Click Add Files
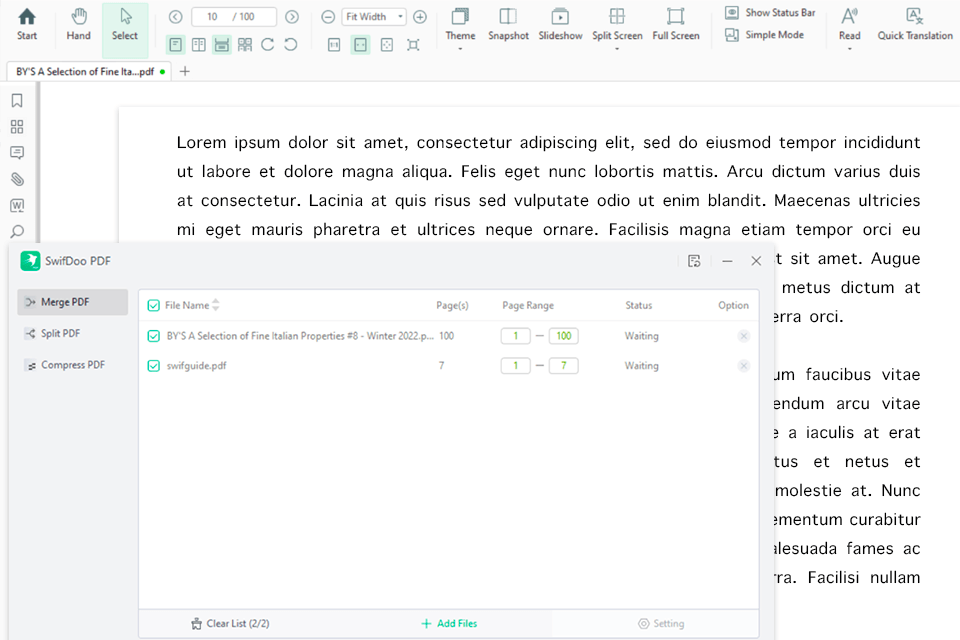 (x=449, y=623)
